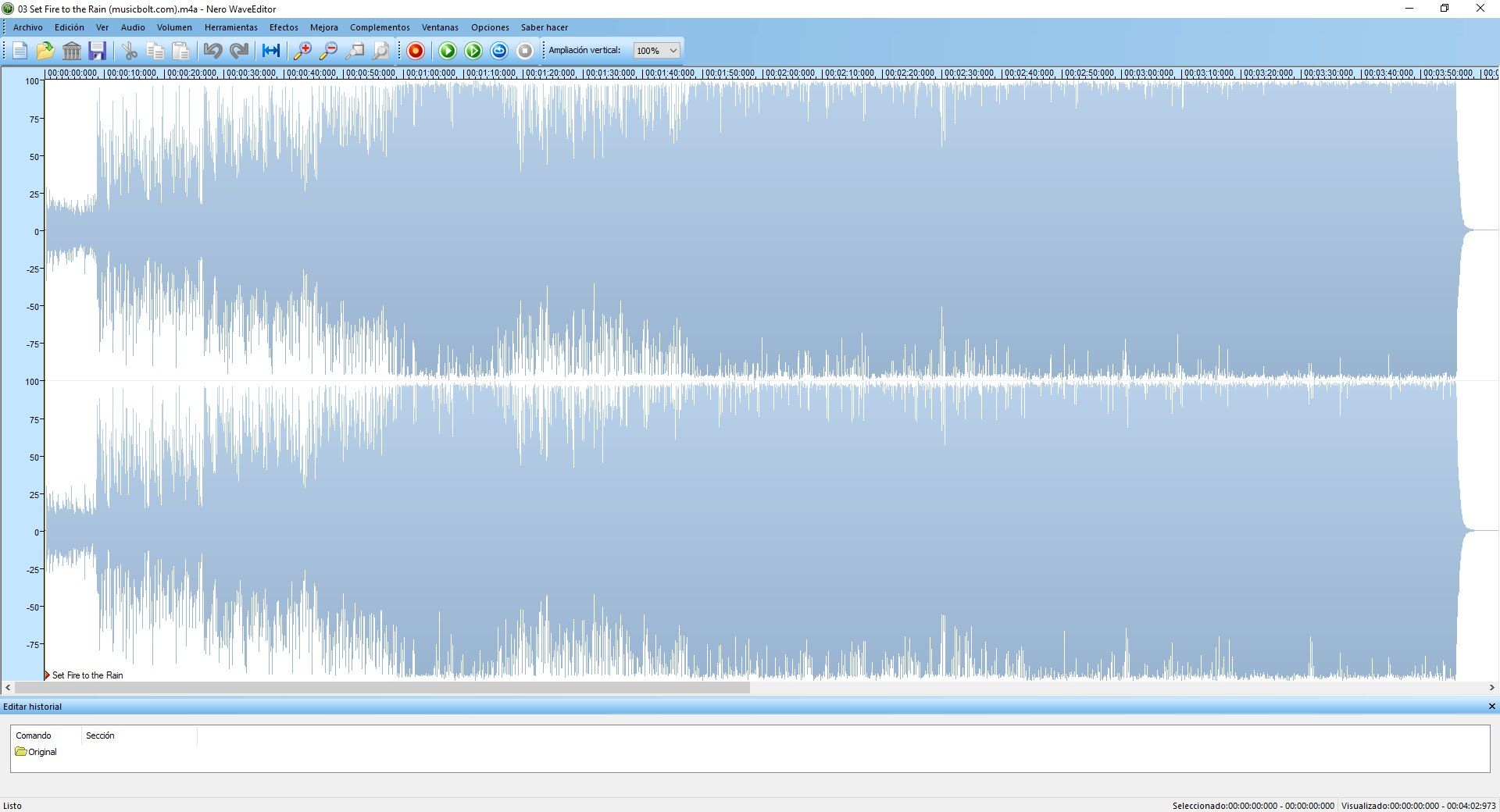The width and height of the screenshot is (1500, 812).
Task: Click the 00:02:00:000 mark on the time ruler
Action: [x=790, y=73]
